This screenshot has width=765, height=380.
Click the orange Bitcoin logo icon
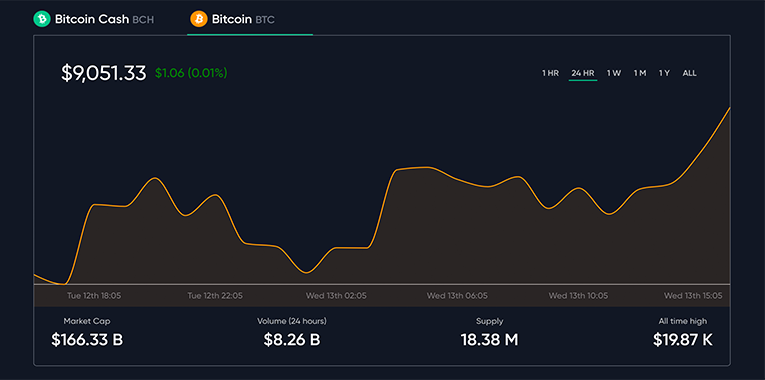(199, 19)
